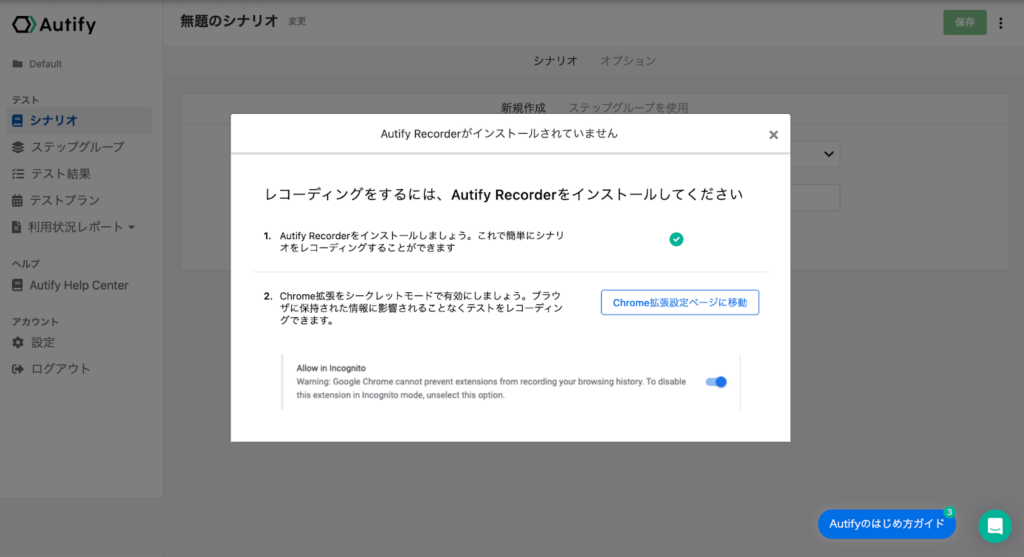Open 設定 gear icon
Viewport: 1024px width, 557px height.
[x=18, y=342]
